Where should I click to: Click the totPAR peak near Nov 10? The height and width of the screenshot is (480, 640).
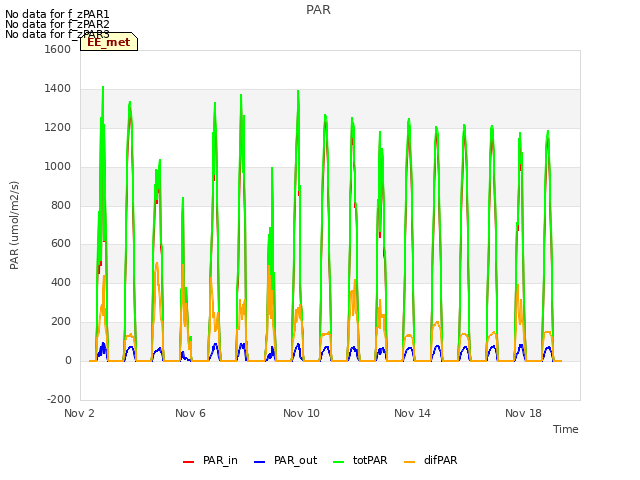298,91
